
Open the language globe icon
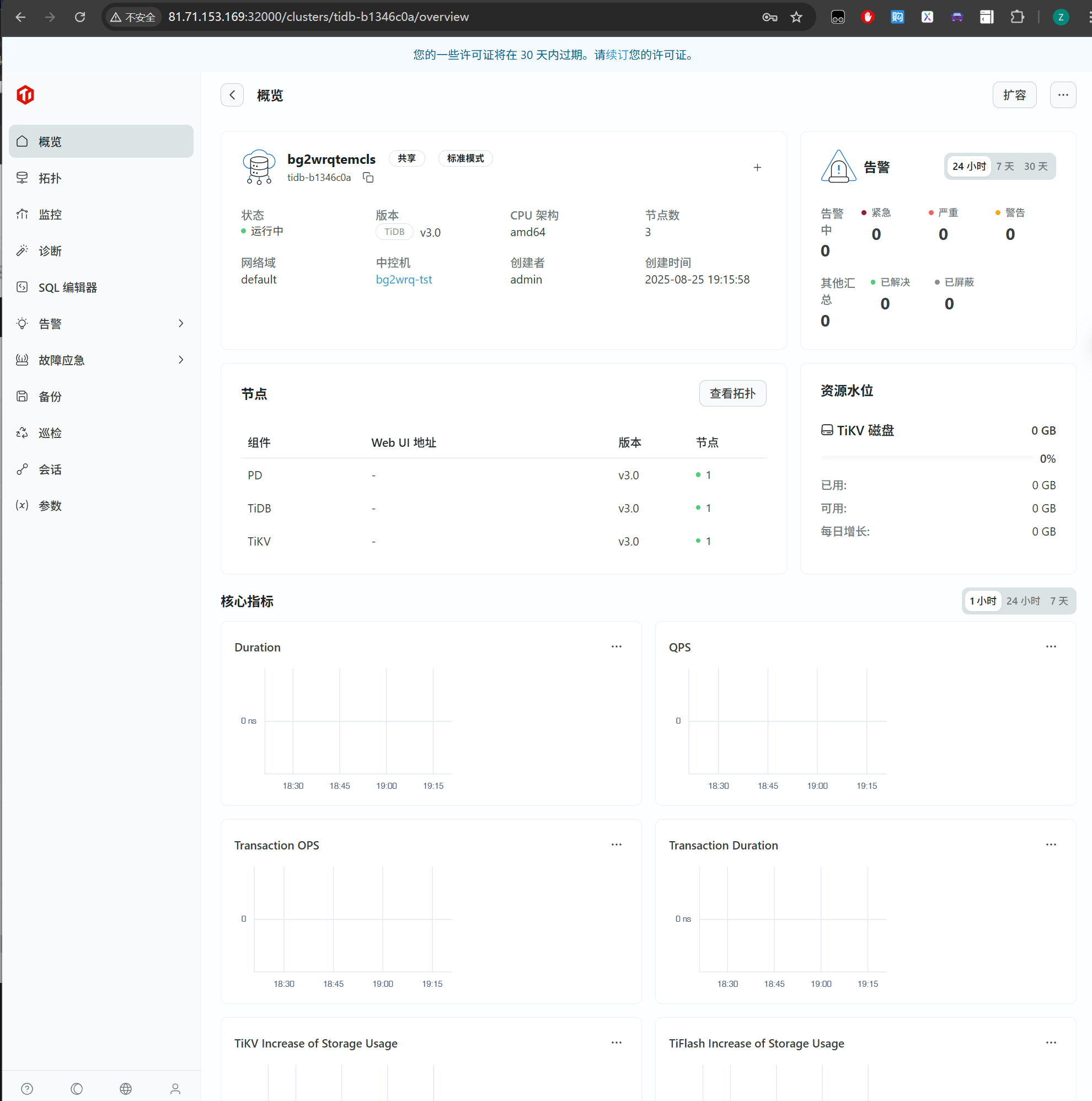click(x=126, y=1088)
